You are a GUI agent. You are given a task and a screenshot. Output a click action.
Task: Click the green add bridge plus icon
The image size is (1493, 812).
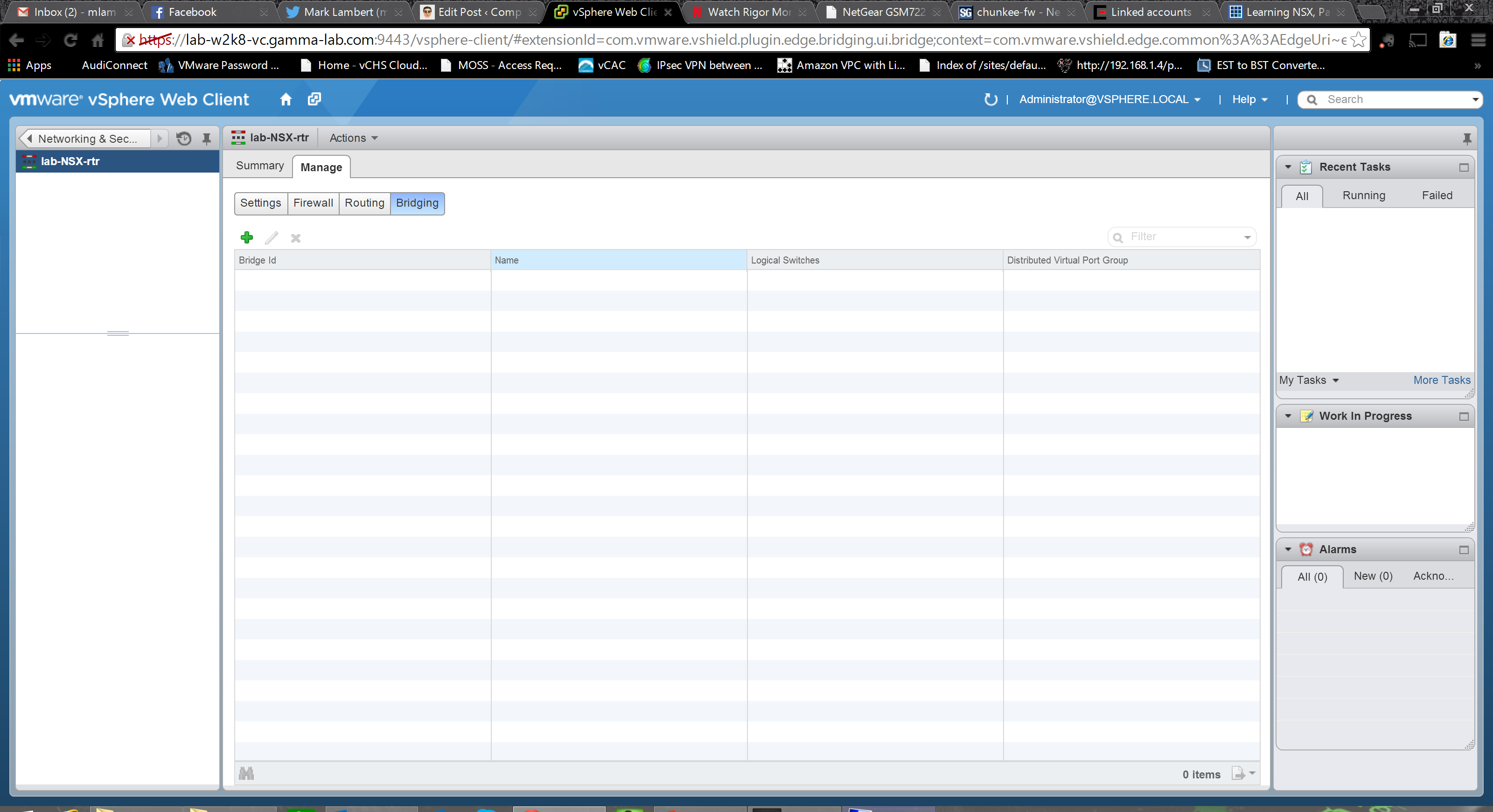point(247,237)
